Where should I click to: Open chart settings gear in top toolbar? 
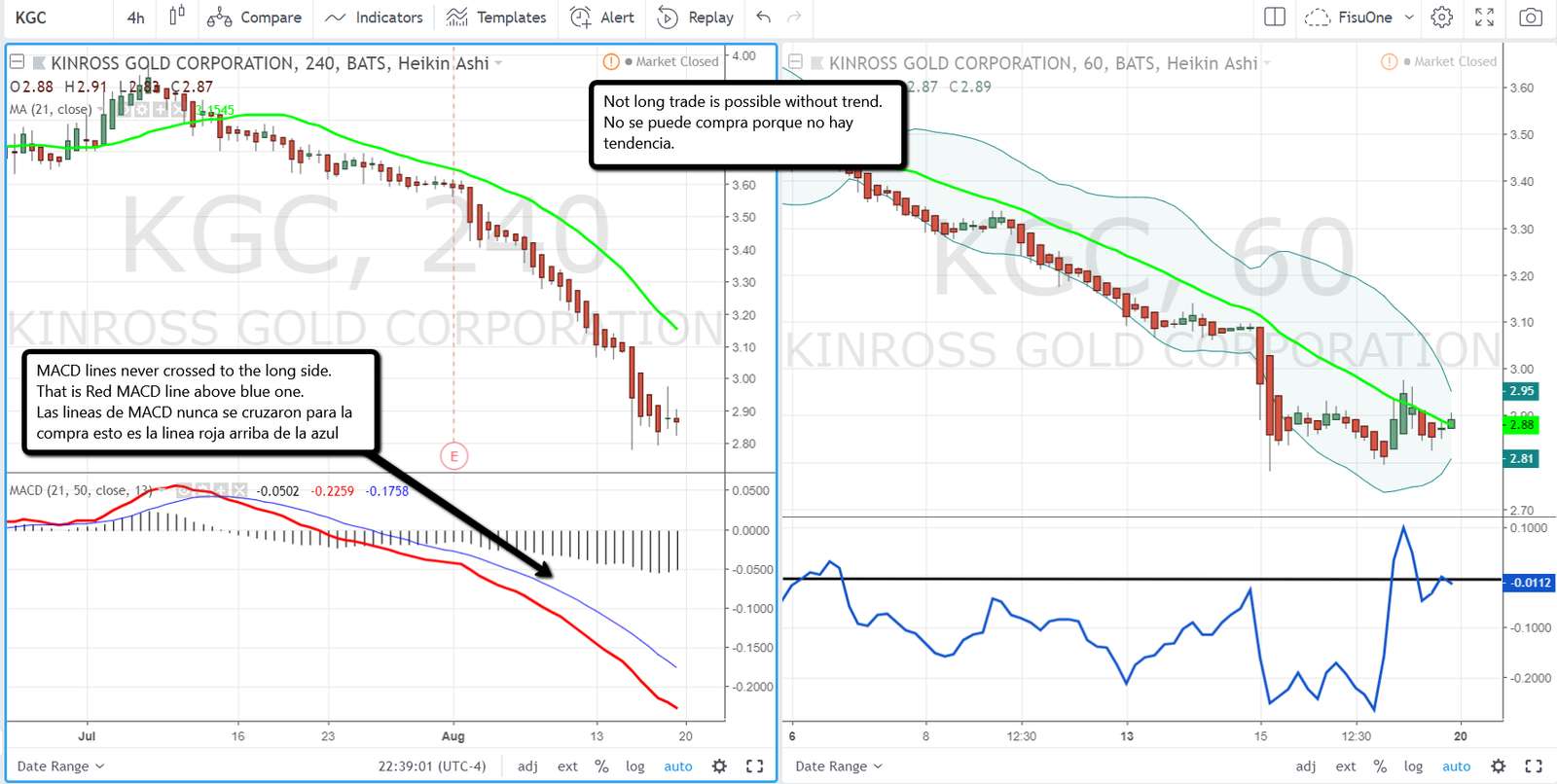coord(1442,18)
